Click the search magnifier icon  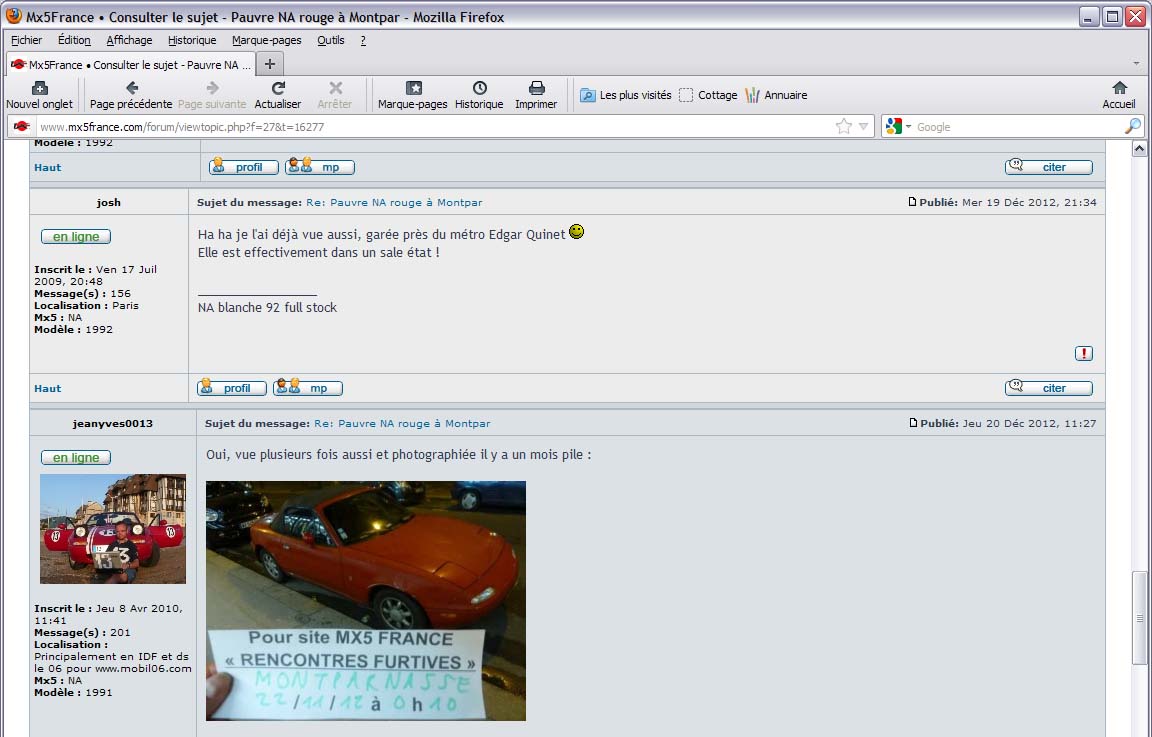click(1133, 126)
